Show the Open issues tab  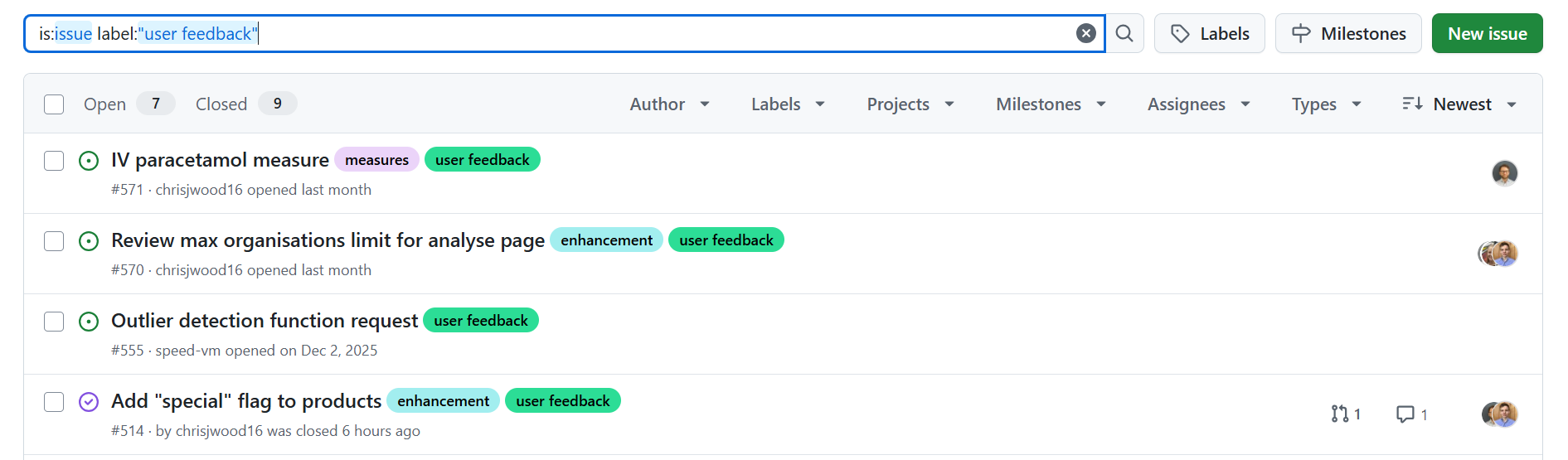point(129,104)
